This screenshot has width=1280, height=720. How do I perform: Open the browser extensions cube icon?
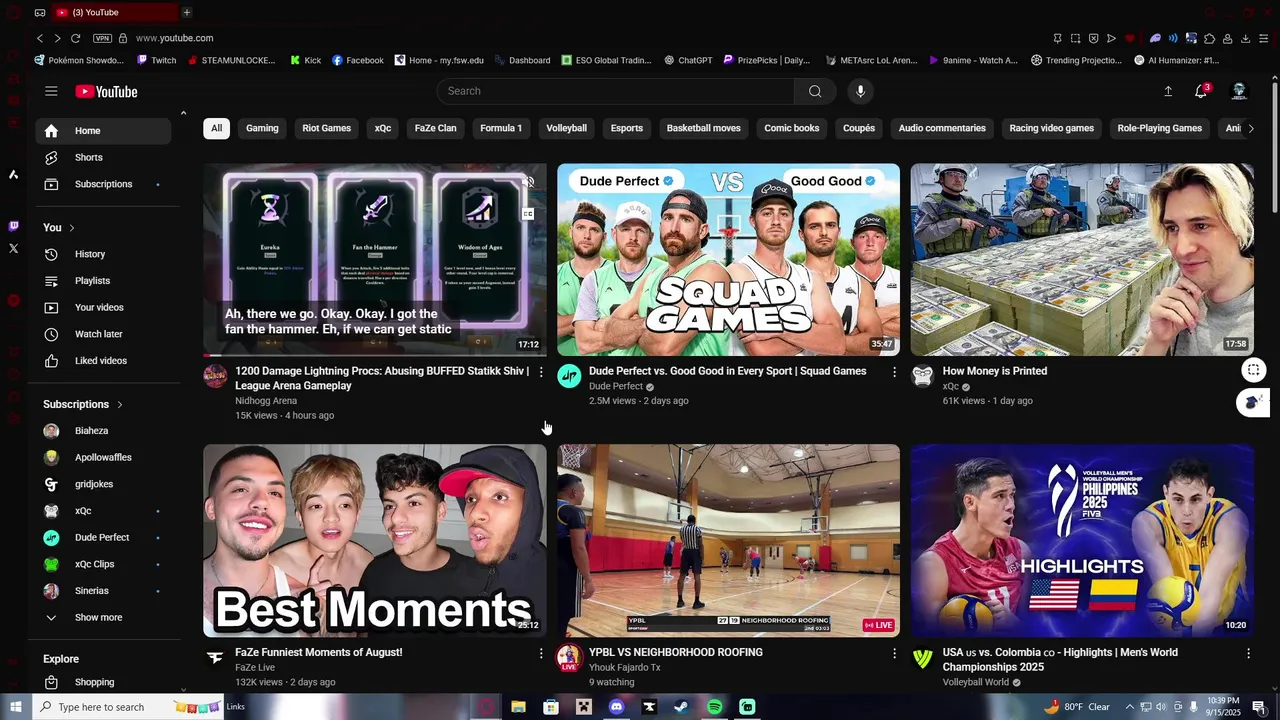pos(1209,38)
